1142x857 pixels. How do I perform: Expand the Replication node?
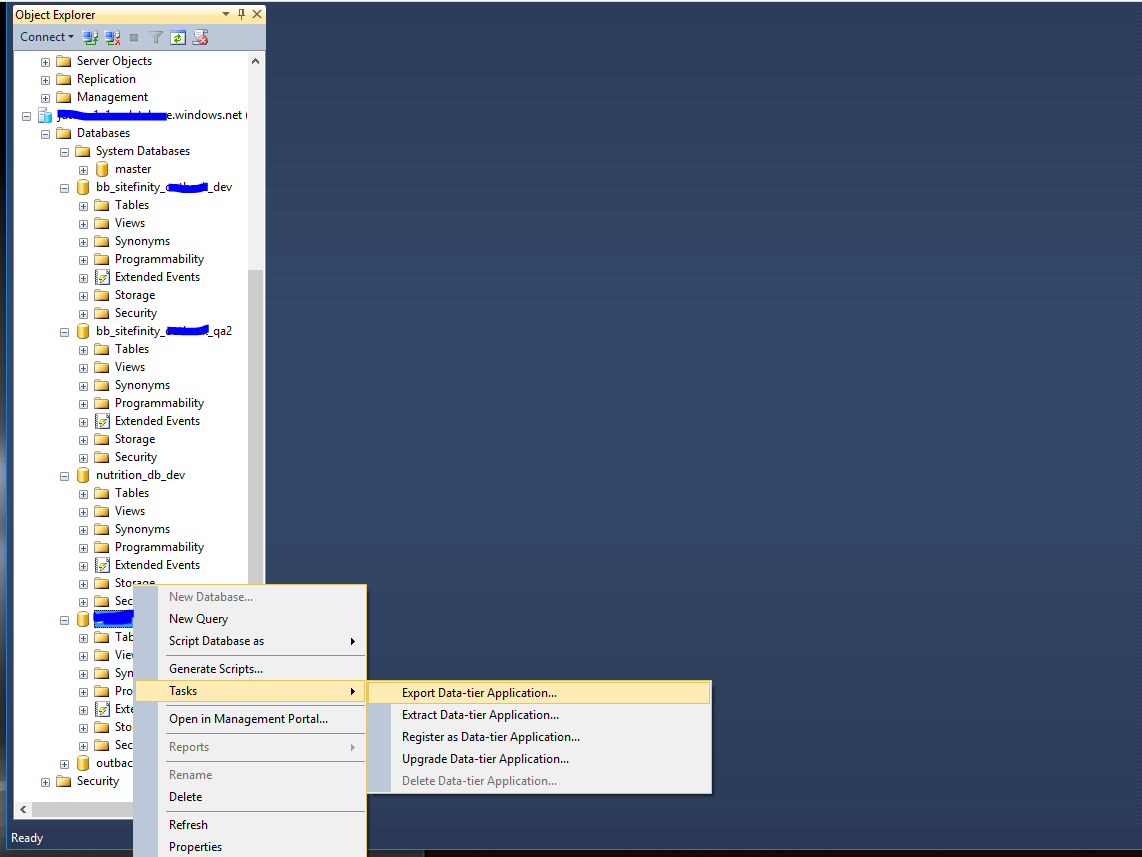click(x=44, y=78)
